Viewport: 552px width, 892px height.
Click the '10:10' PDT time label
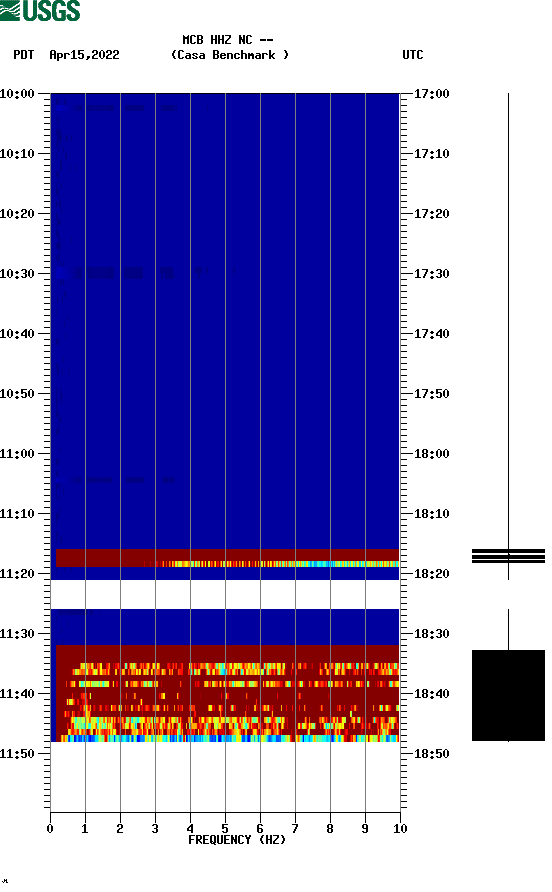(x=18, y=154)
